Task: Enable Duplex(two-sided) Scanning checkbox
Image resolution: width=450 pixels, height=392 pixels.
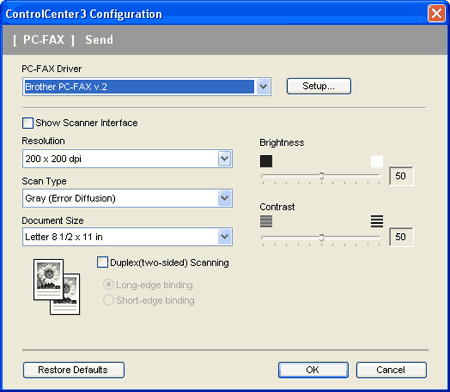Action: pyautogui.click(x=102, y=262)
